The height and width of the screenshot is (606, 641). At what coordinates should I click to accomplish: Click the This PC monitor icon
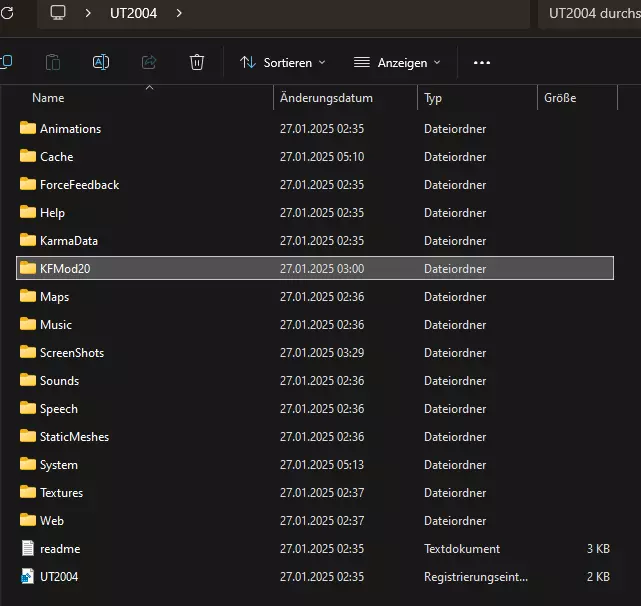[x=58, y=13]
